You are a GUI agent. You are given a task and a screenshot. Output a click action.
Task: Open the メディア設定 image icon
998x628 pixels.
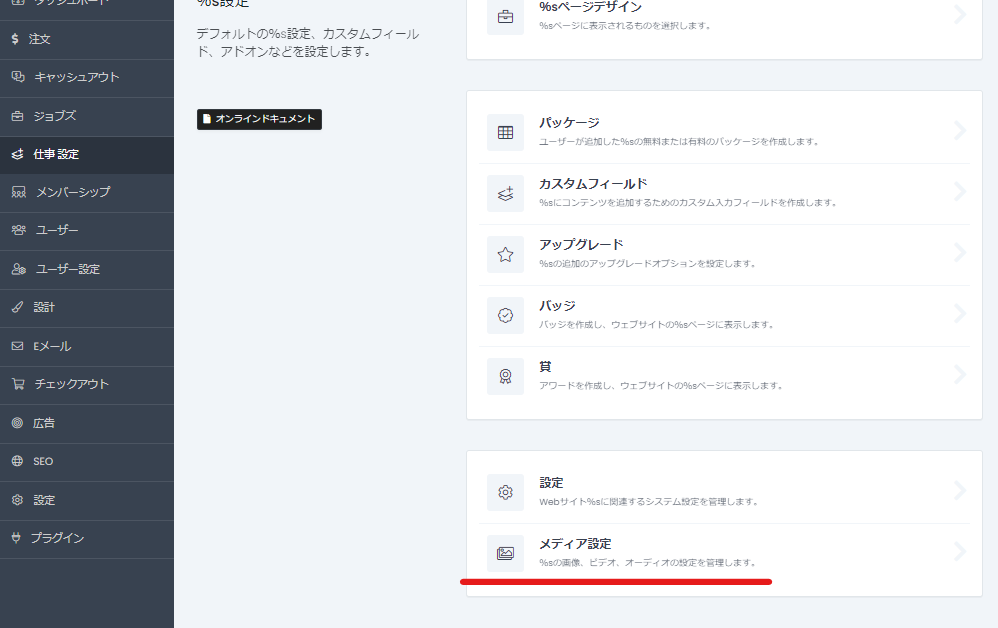click(505, 553)
